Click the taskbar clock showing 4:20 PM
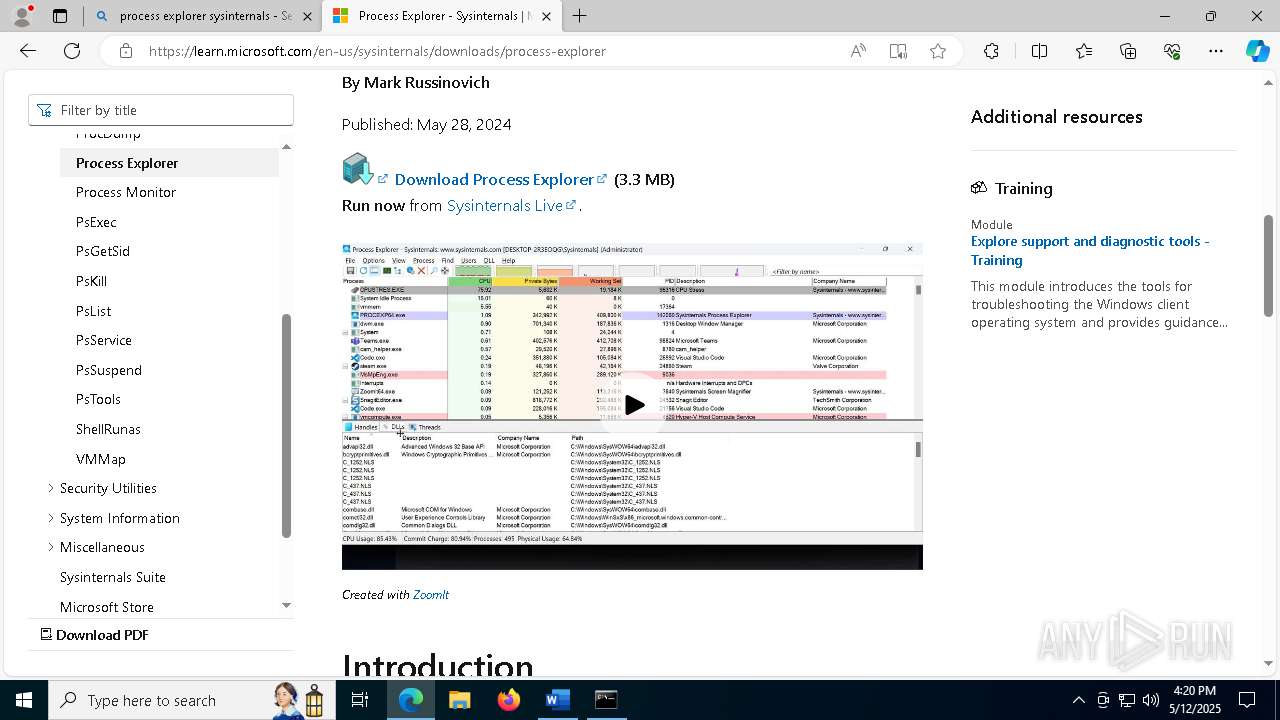 pyautogui.click(x=1195, y=700)
